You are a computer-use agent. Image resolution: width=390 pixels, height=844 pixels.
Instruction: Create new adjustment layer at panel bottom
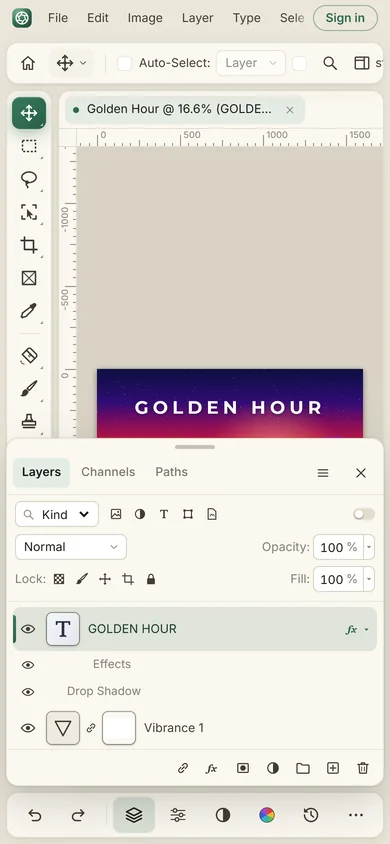click(x=273, y=768)
